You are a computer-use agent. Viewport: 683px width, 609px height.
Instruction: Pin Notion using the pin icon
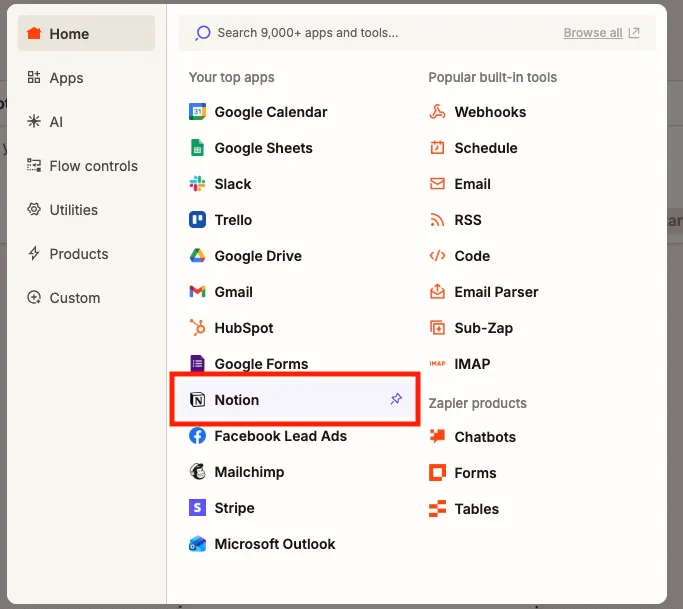(396, 399)
